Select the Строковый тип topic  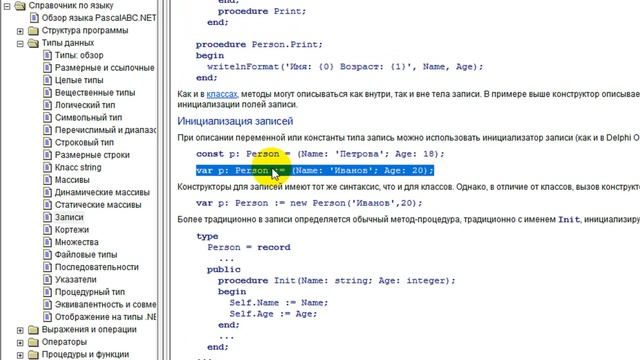[84, 142]
